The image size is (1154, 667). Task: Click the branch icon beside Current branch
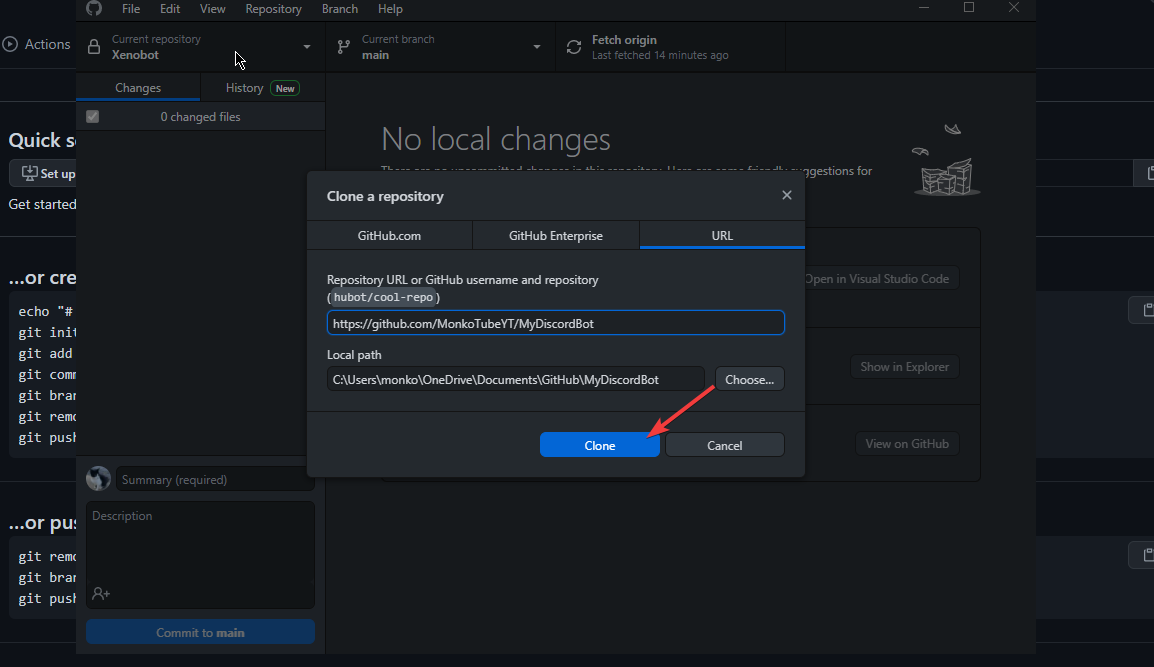pos(343,47)
